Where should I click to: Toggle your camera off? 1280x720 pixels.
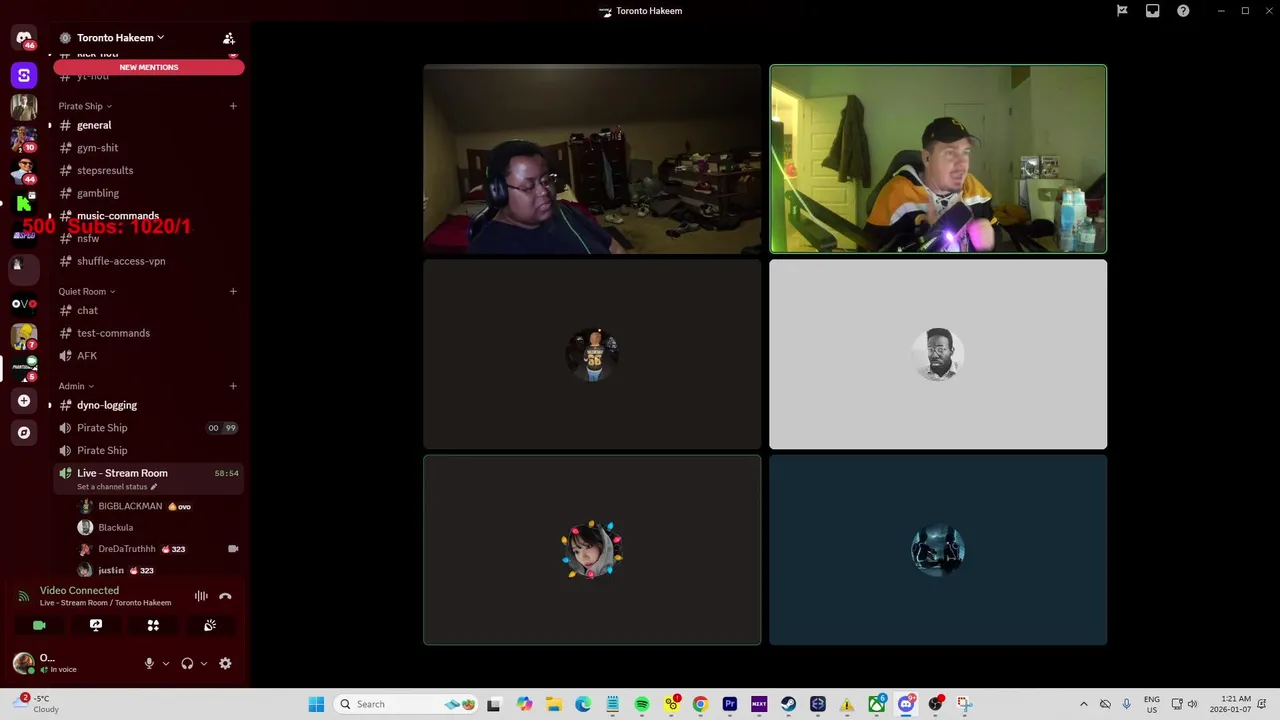39,625
